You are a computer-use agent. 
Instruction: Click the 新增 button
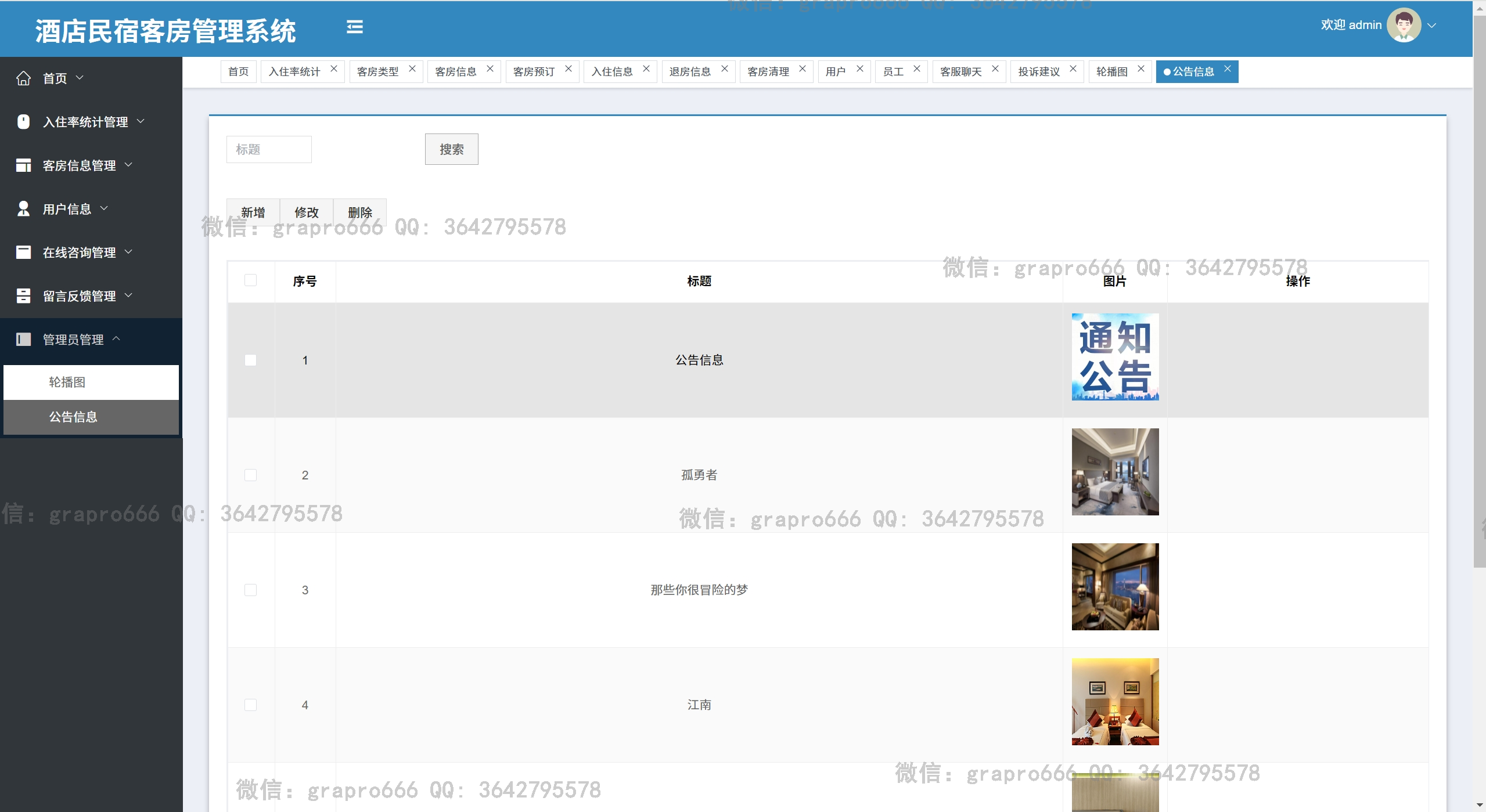pos(253,212)
